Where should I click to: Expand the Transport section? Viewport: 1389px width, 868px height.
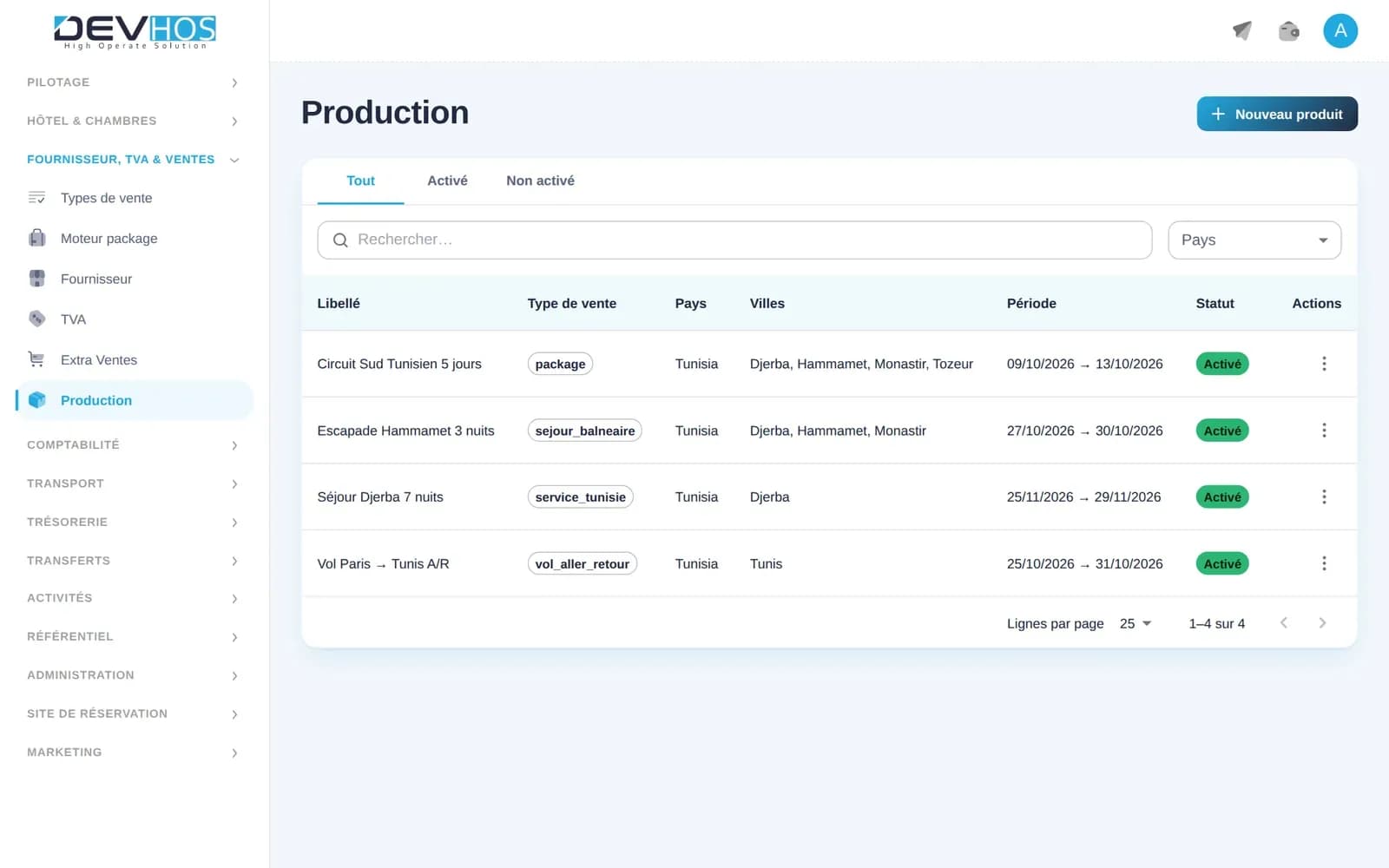point(133,483)
